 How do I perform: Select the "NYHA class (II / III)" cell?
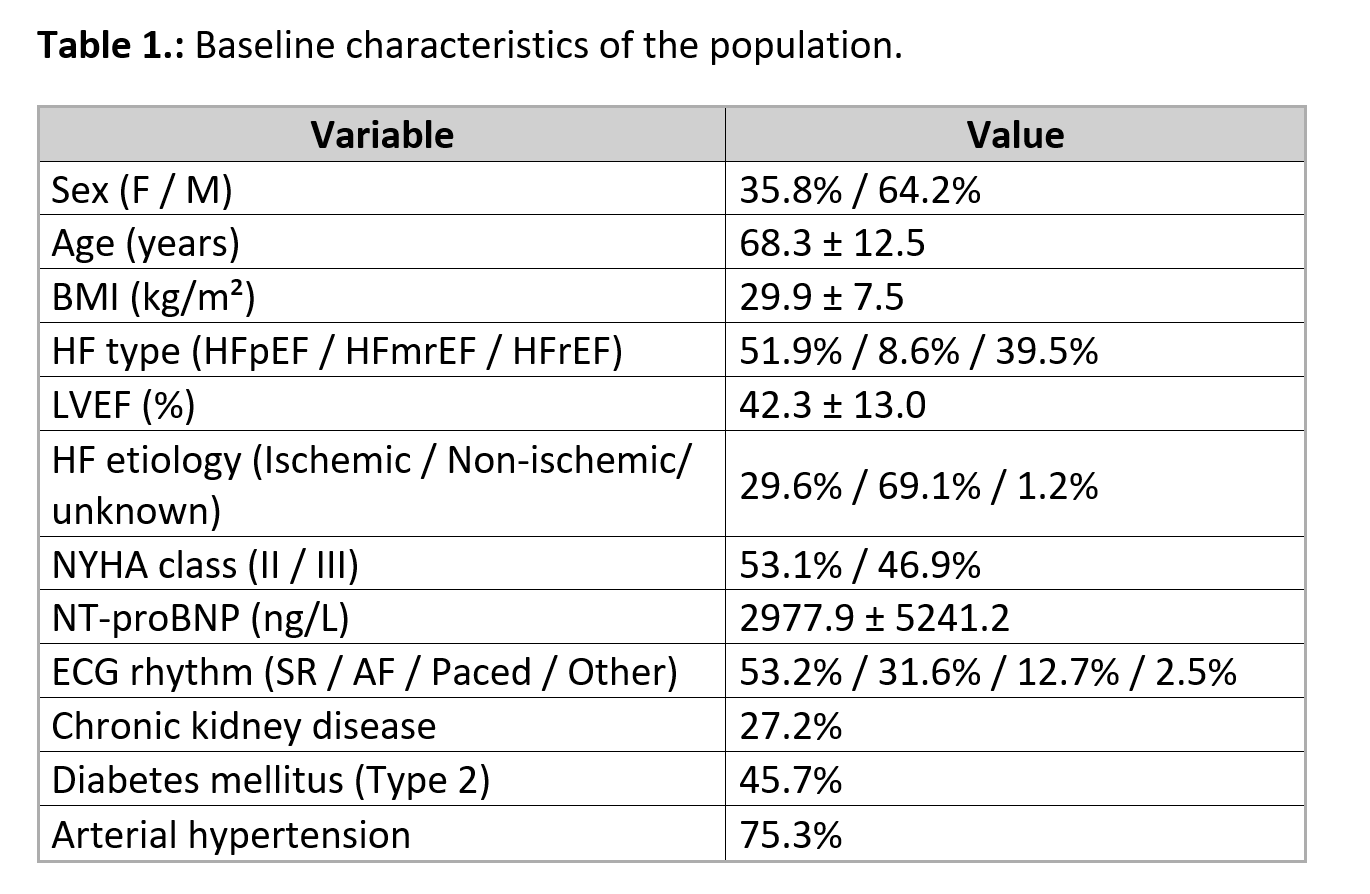(x=205, y=565)
